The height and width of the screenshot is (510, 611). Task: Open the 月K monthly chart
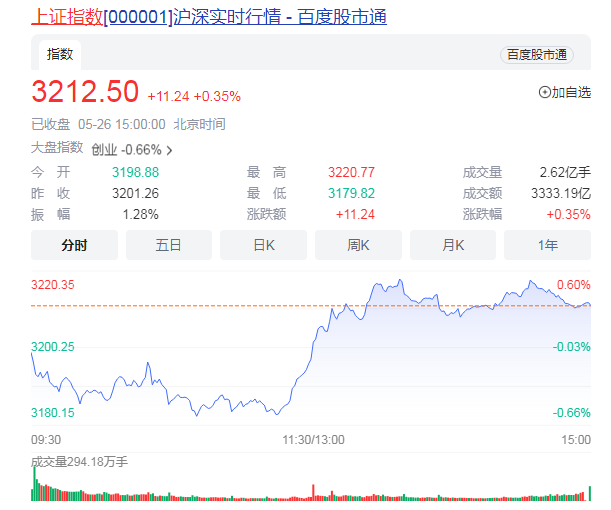tap(452, 245)
